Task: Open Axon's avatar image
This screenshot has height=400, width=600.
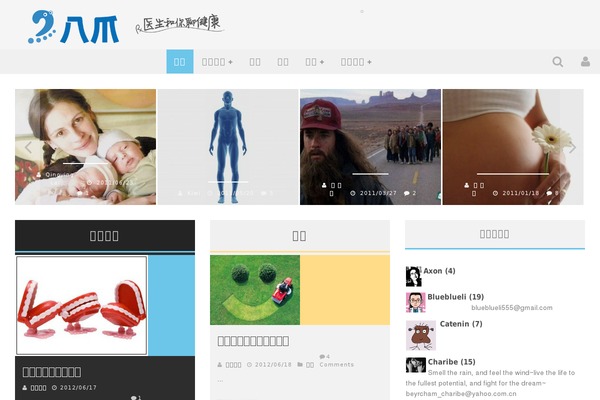Action: (x=414, y=276)
